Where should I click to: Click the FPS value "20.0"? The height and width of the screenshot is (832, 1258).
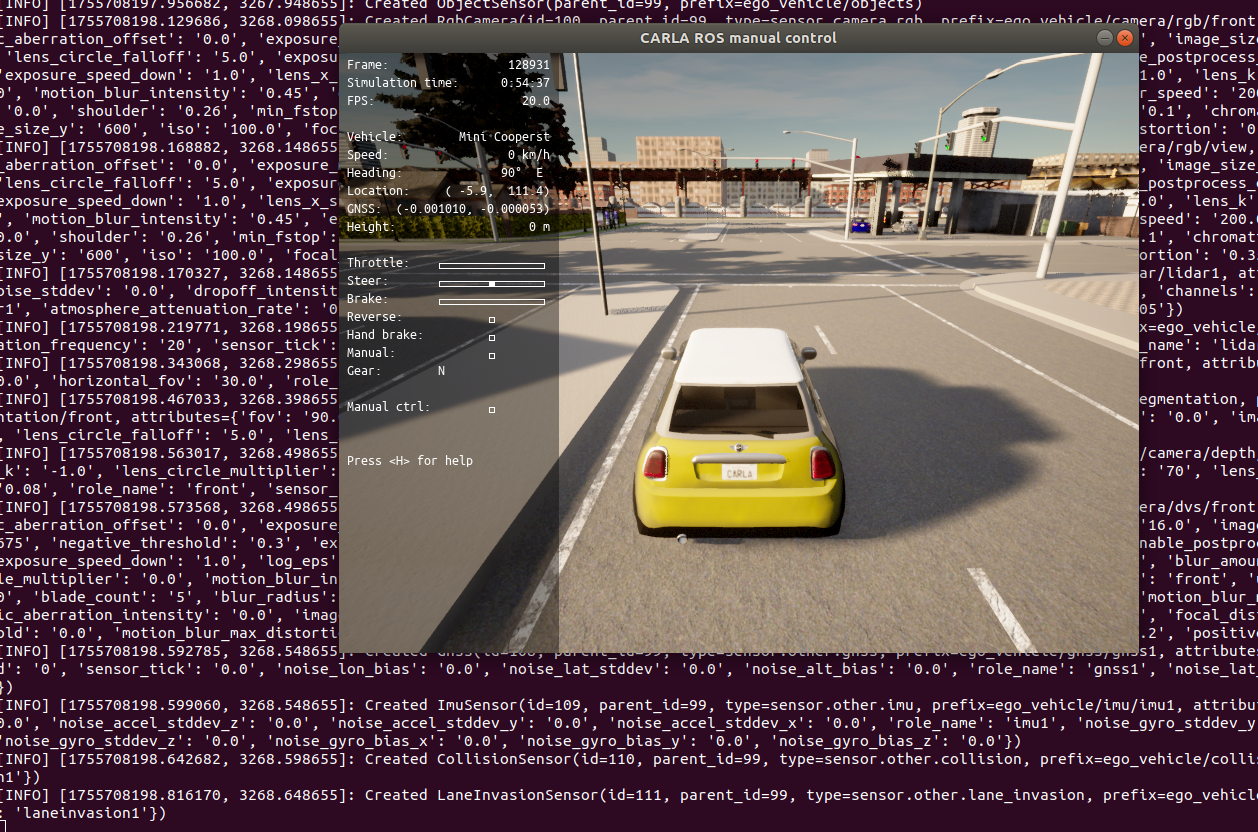pyautogui.click(x=536, y=101)
